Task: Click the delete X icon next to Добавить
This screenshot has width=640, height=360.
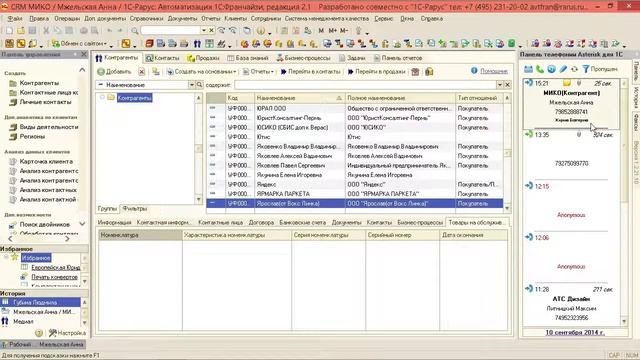Action: coord(141,71)
